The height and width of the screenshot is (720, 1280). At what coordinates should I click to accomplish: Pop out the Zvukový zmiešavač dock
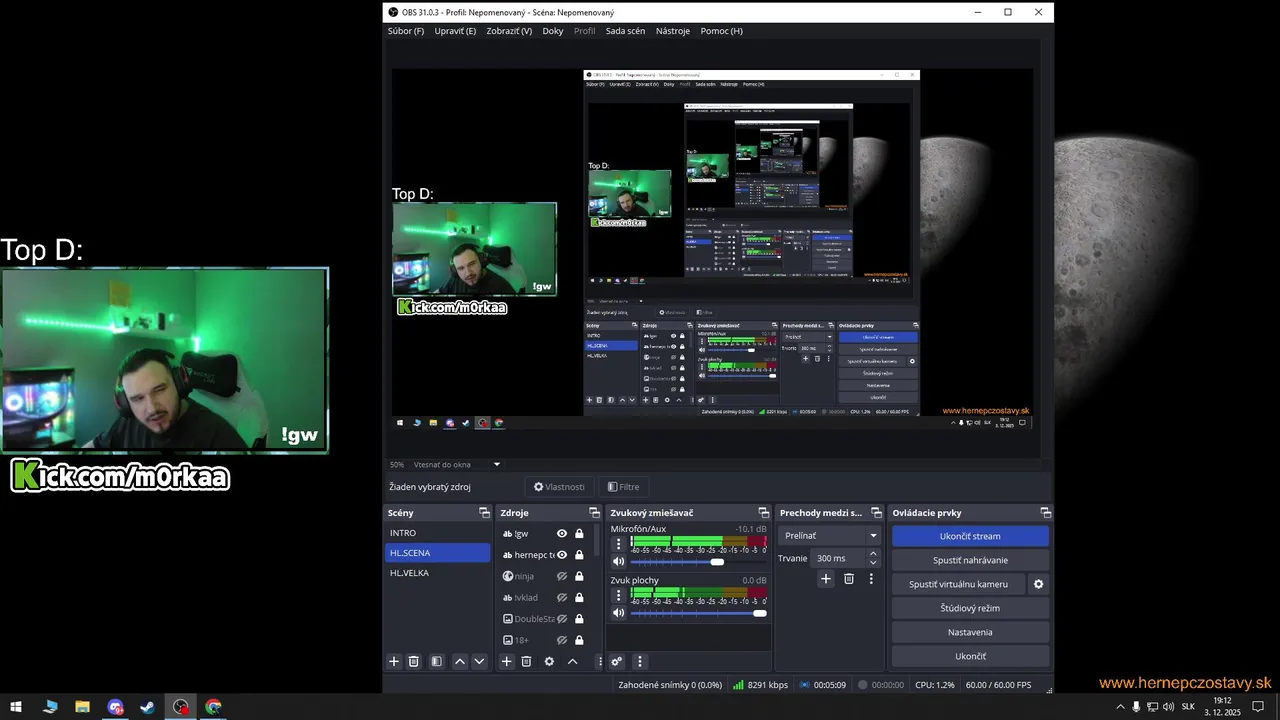point(764,513)
